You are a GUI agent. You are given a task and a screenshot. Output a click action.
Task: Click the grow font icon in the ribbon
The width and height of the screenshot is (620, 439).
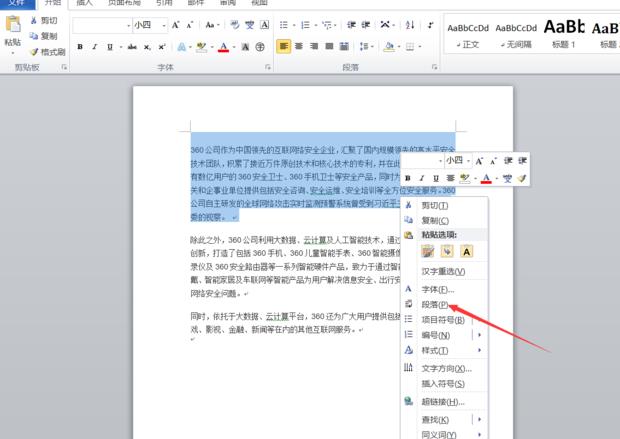pos(176,24)
